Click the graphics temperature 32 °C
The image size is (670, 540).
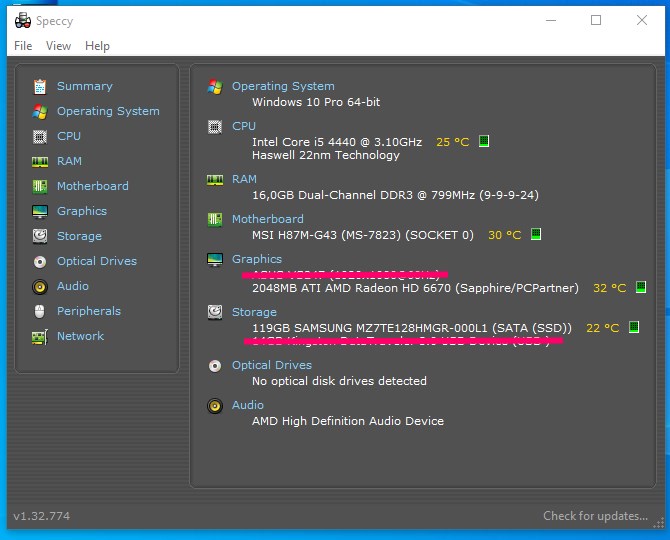coord(610,288)
